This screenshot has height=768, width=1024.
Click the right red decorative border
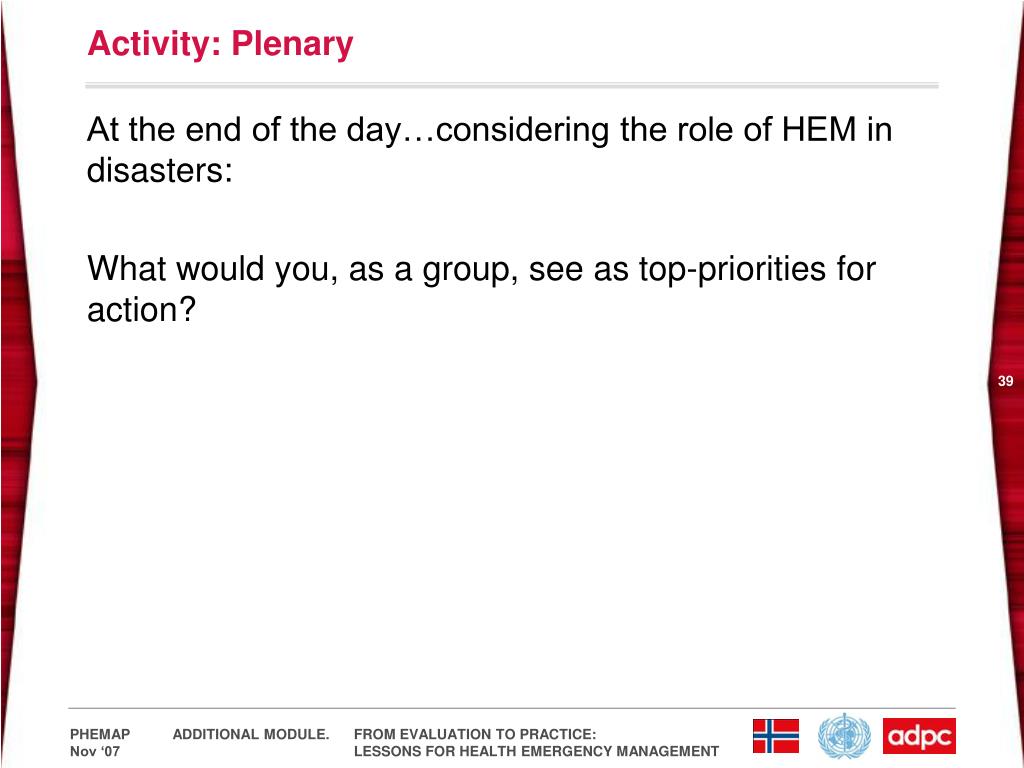tap(1006, 384)
